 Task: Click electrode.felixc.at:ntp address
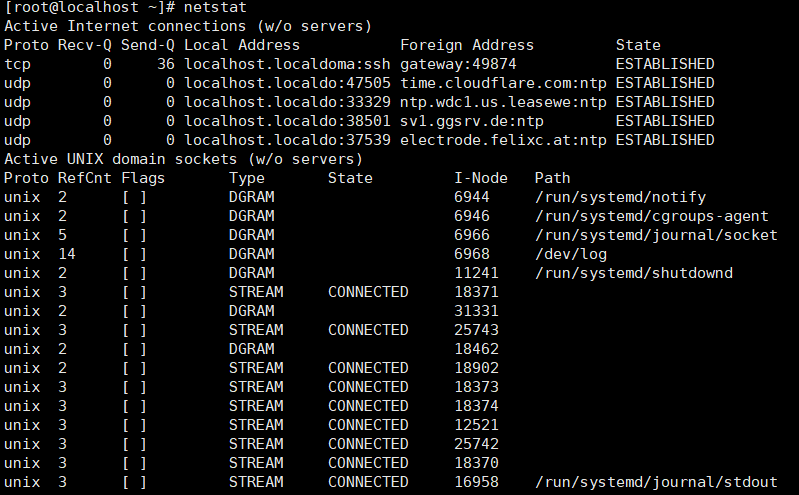click(x=503, y=140)
